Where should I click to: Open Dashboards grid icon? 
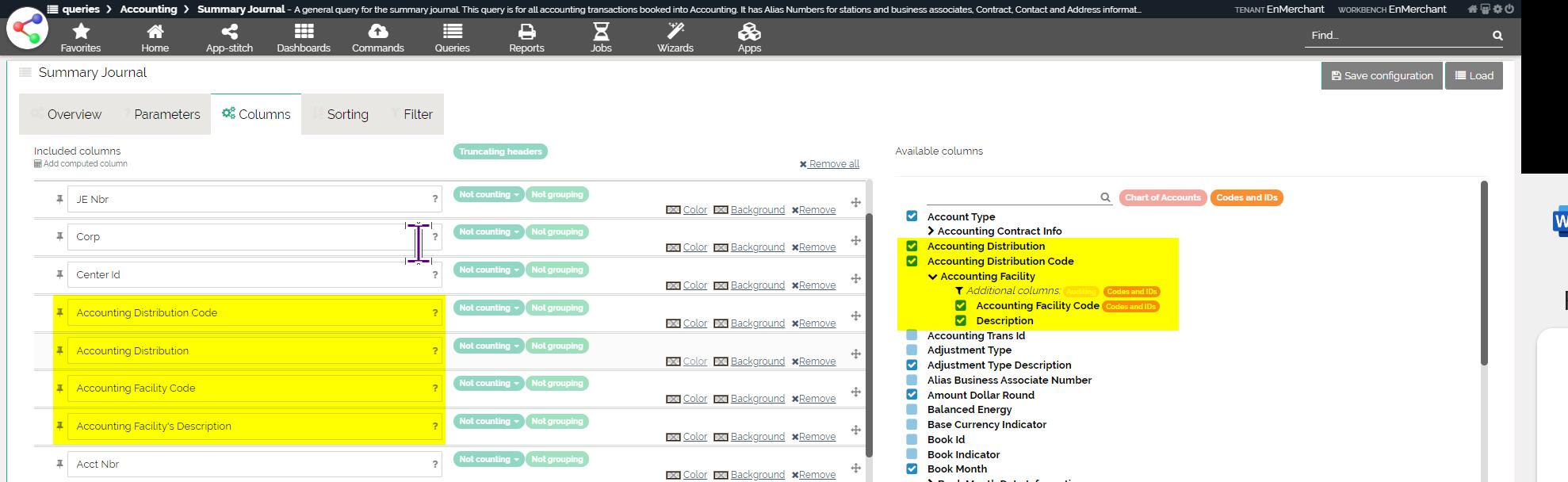tap(304, 32)
